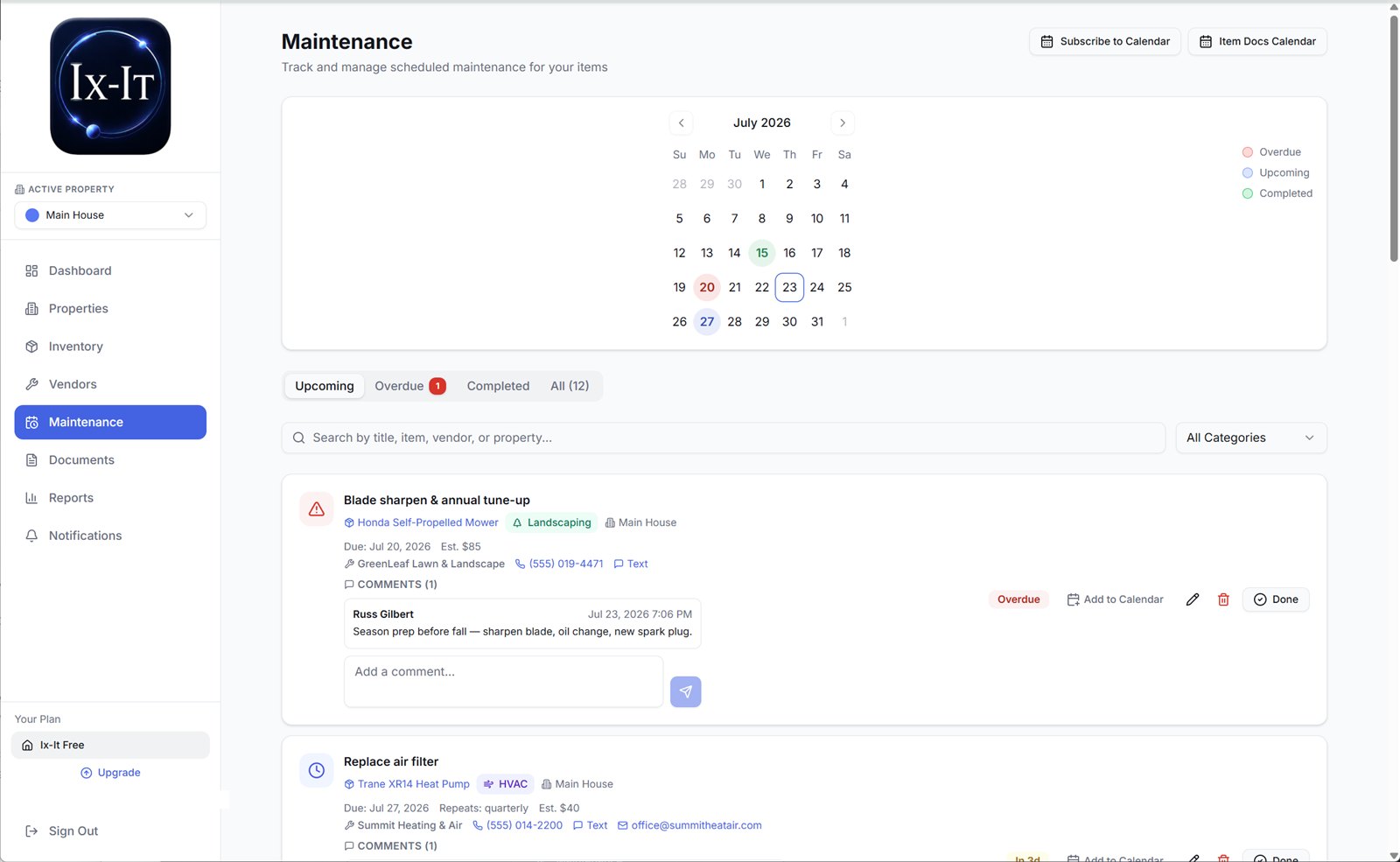Screen dimensions: 1400x862
Task: Call GreenLeaf at (555) 019-4471
Action: (x=559, y=564)
